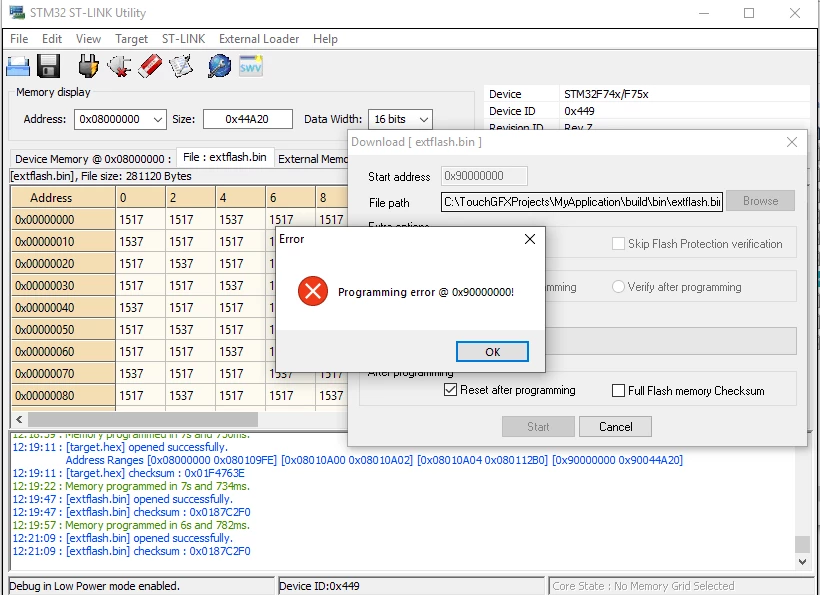Click the error text Programming error @ 0x90000000!

(x=426, y=292)
